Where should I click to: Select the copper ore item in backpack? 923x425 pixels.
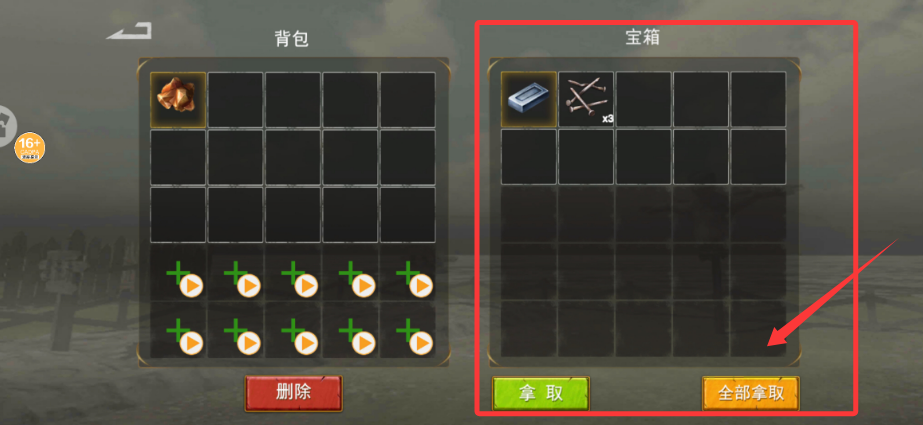[178, 99]
